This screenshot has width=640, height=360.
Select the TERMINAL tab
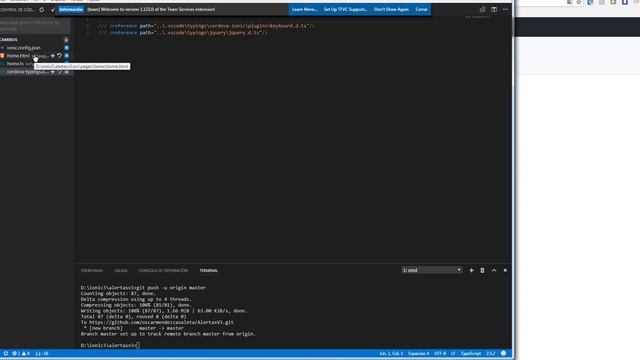point(209,271)
